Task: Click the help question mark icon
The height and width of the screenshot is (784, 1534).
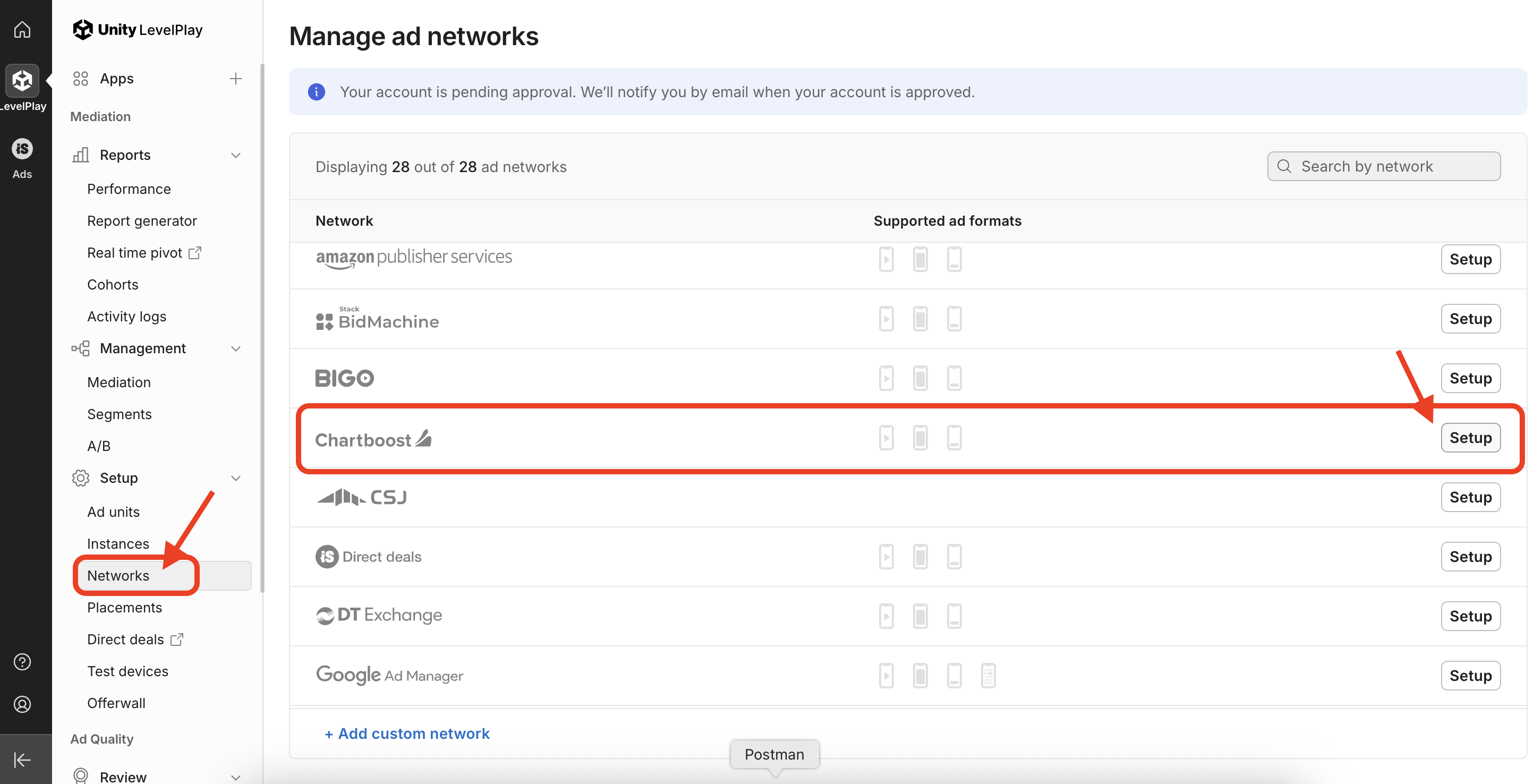Action: 22,661
